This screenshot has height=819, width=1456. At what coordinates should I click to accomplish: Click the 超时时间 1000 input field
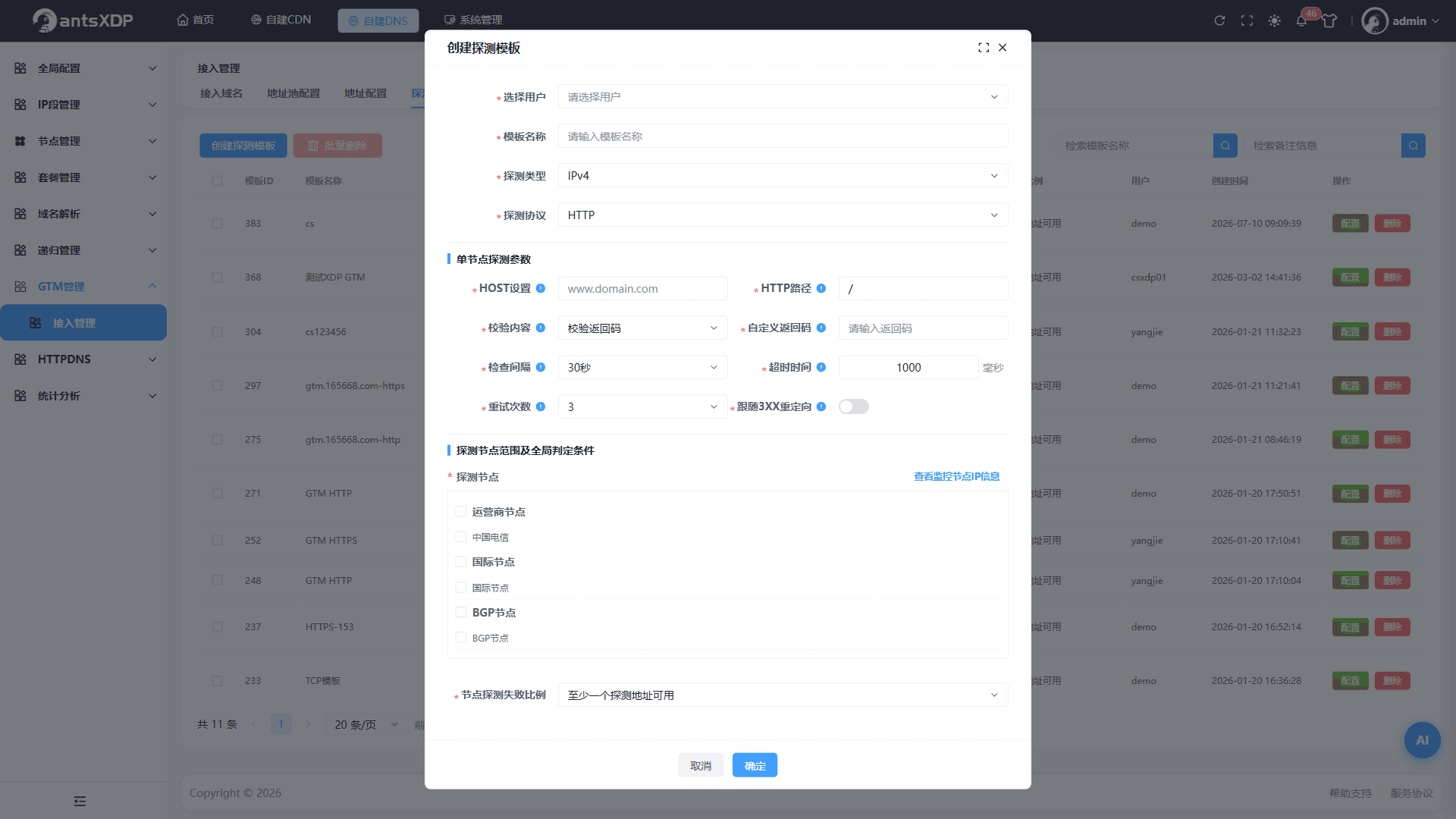908,367
